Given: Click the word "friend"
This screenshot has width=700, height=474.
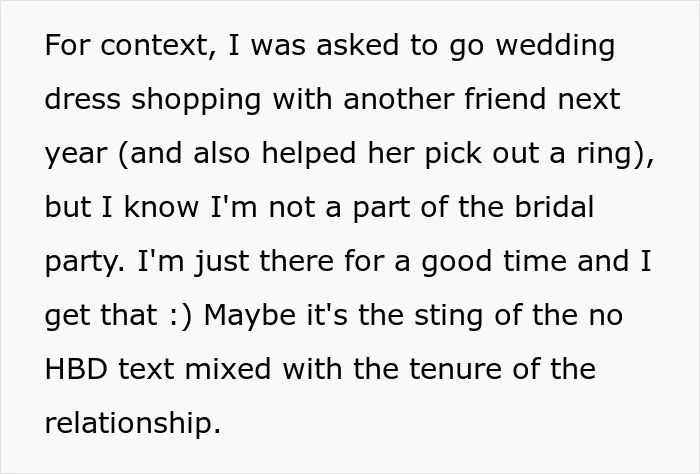Looking at the screenshot, I should pos(505,99).
